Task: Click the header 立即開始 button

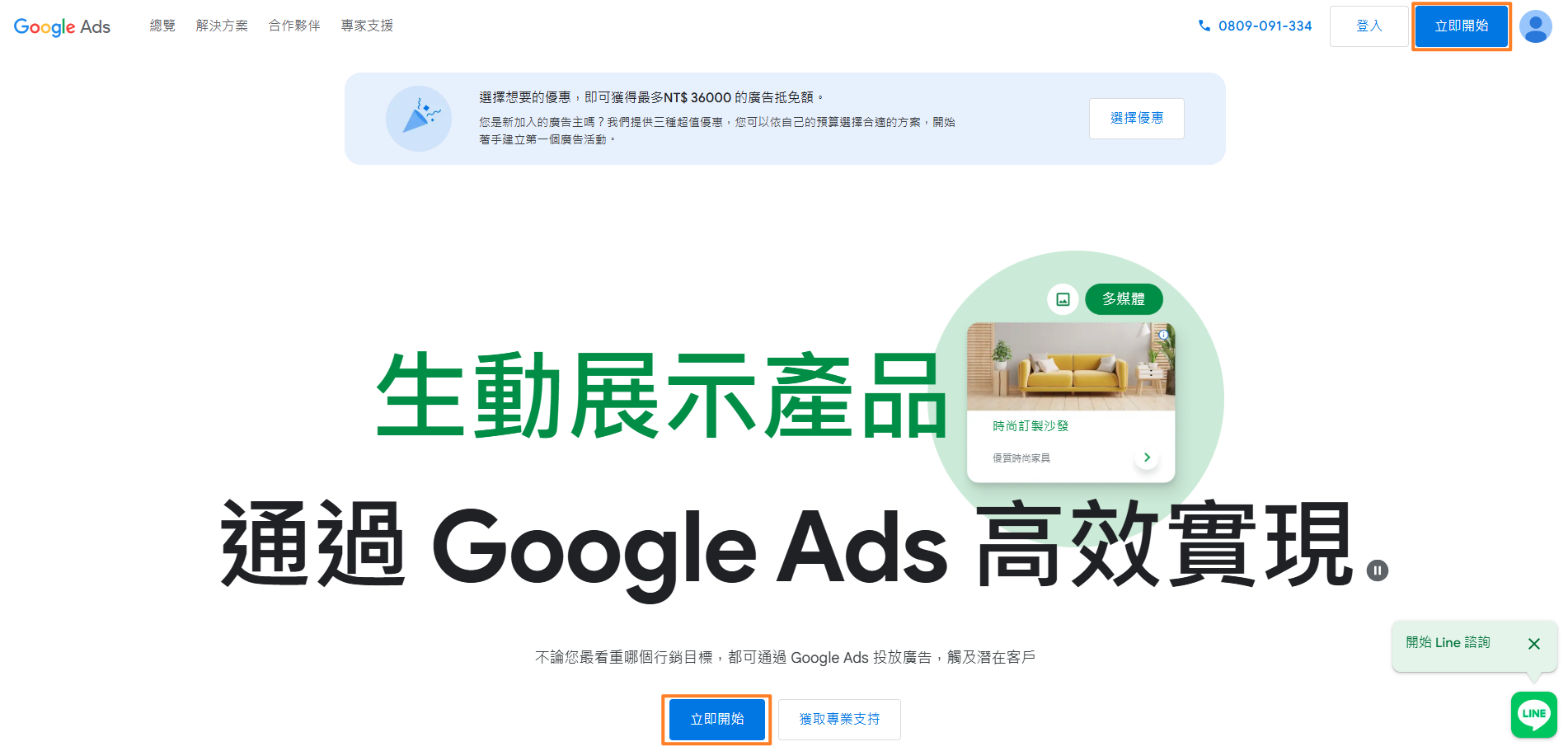Action: 1462,26
